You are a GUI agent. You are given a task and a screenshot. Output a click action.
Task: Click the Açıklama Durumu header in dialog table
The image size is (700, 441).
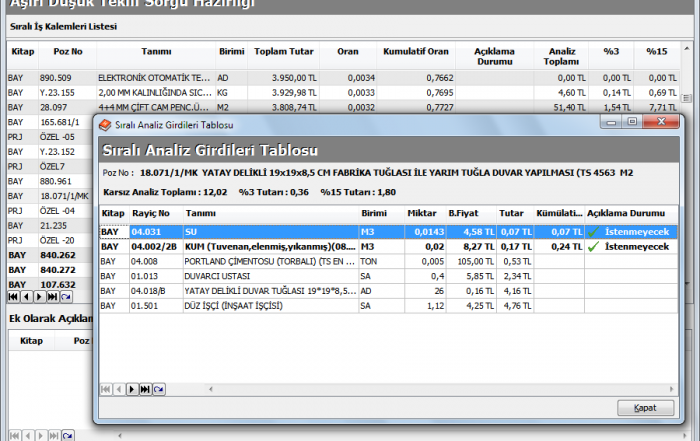tap(626, 213)
